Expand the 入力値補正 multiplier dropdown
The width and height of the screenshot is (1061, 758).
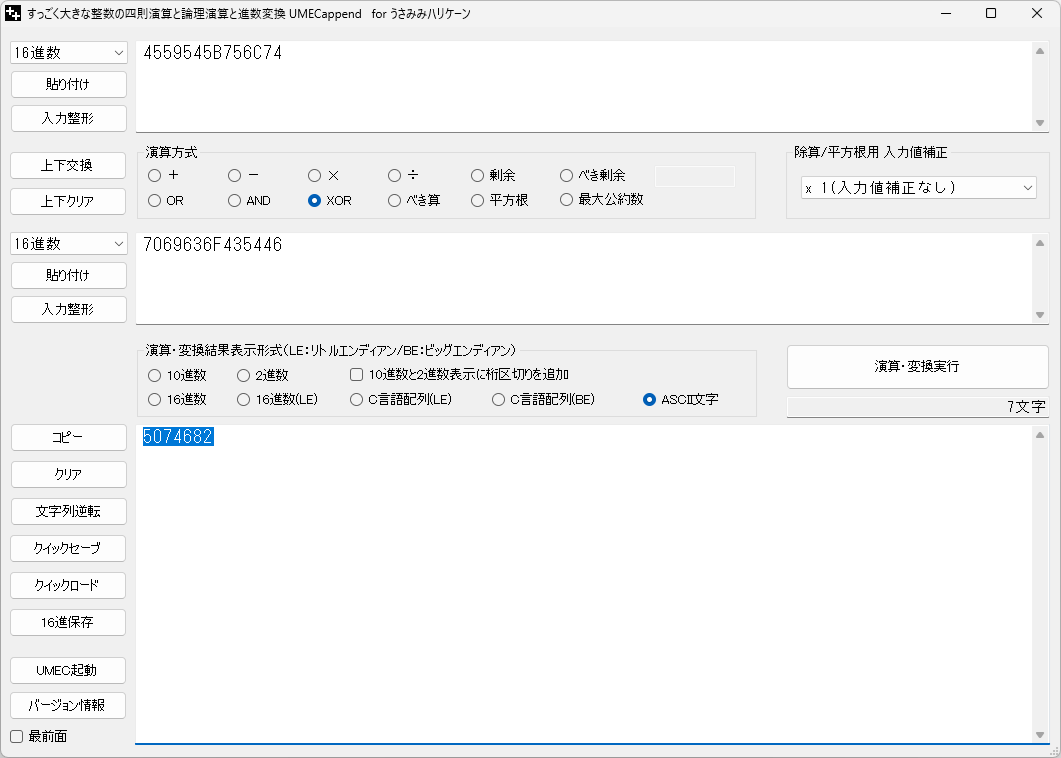pyautogui.click(x=918, y=187)
